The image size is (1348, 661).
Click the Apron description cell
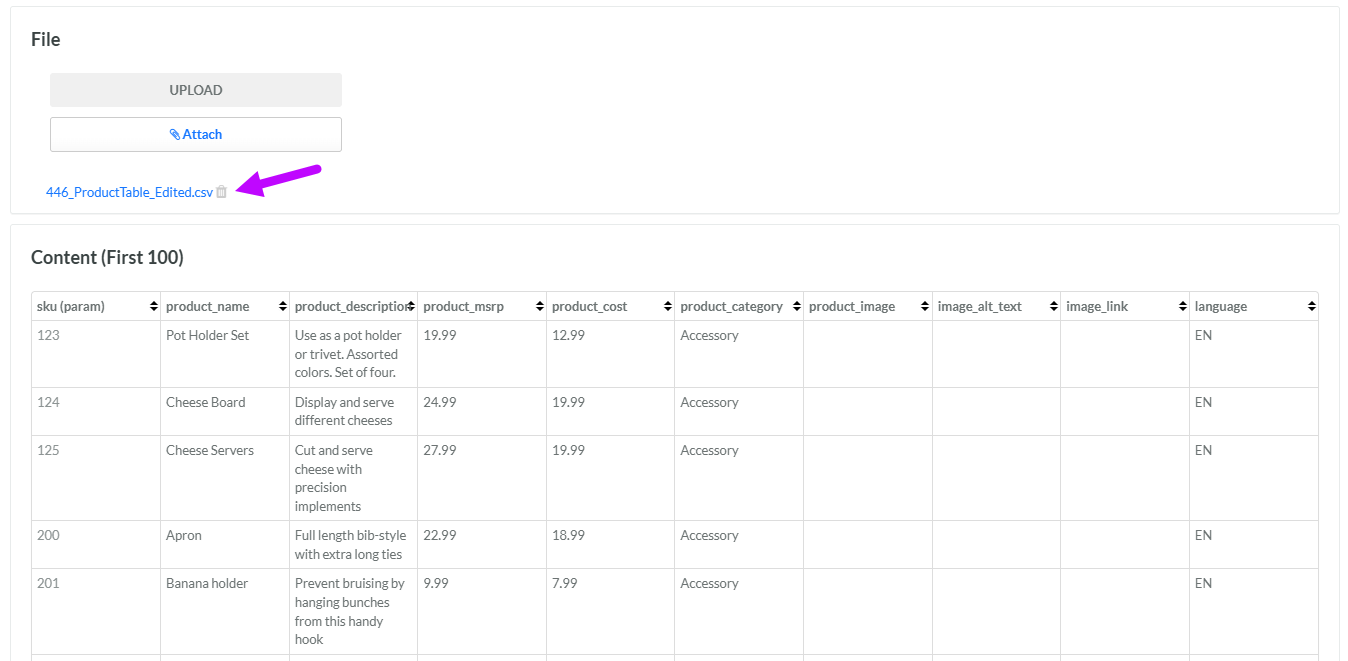352,544
